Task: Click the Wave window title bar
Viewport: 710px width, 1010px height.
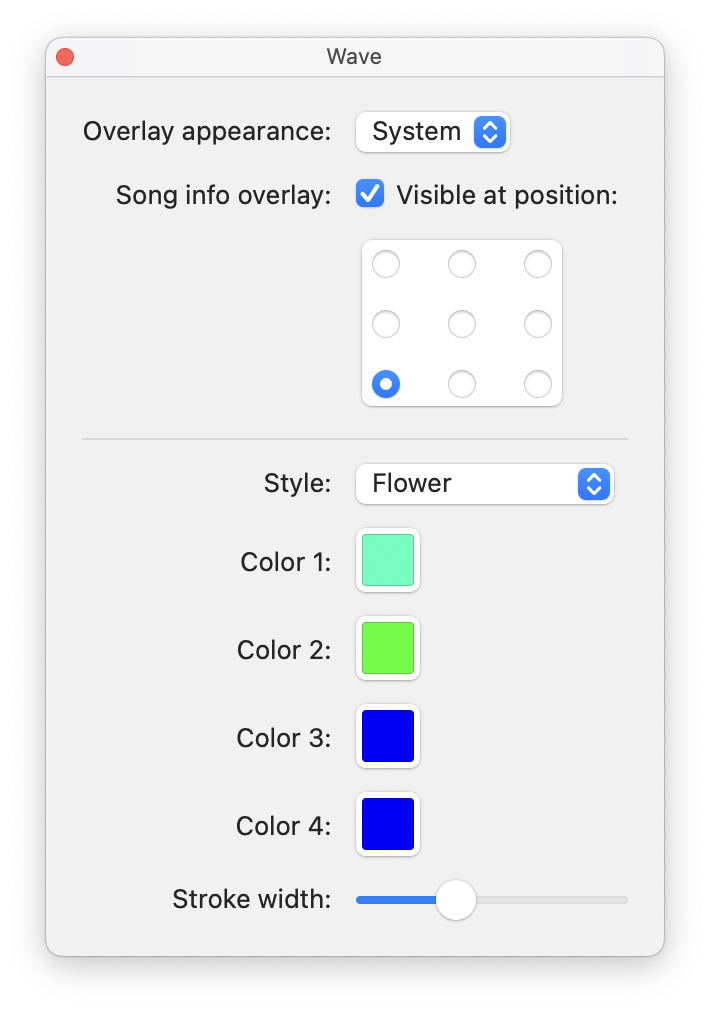Action: coord(354,57)
